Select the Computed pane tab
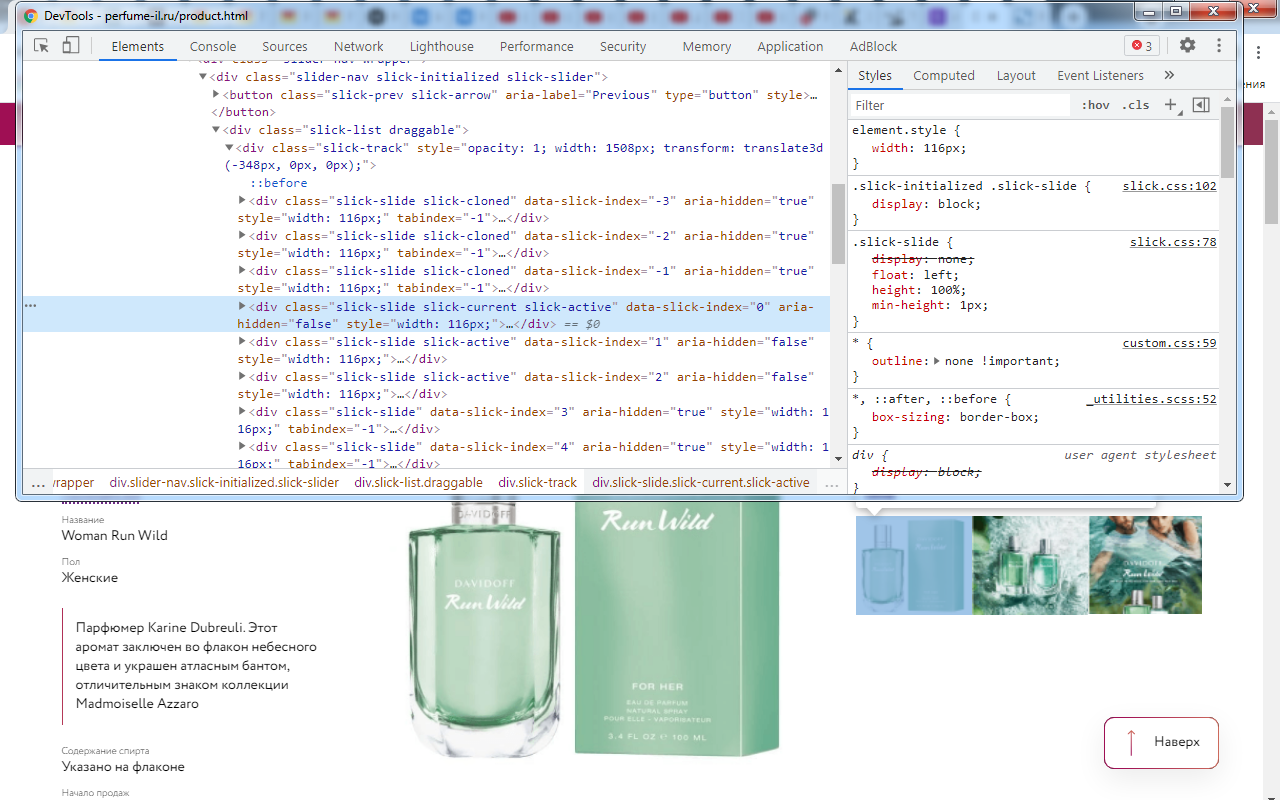 pos(944,75)
